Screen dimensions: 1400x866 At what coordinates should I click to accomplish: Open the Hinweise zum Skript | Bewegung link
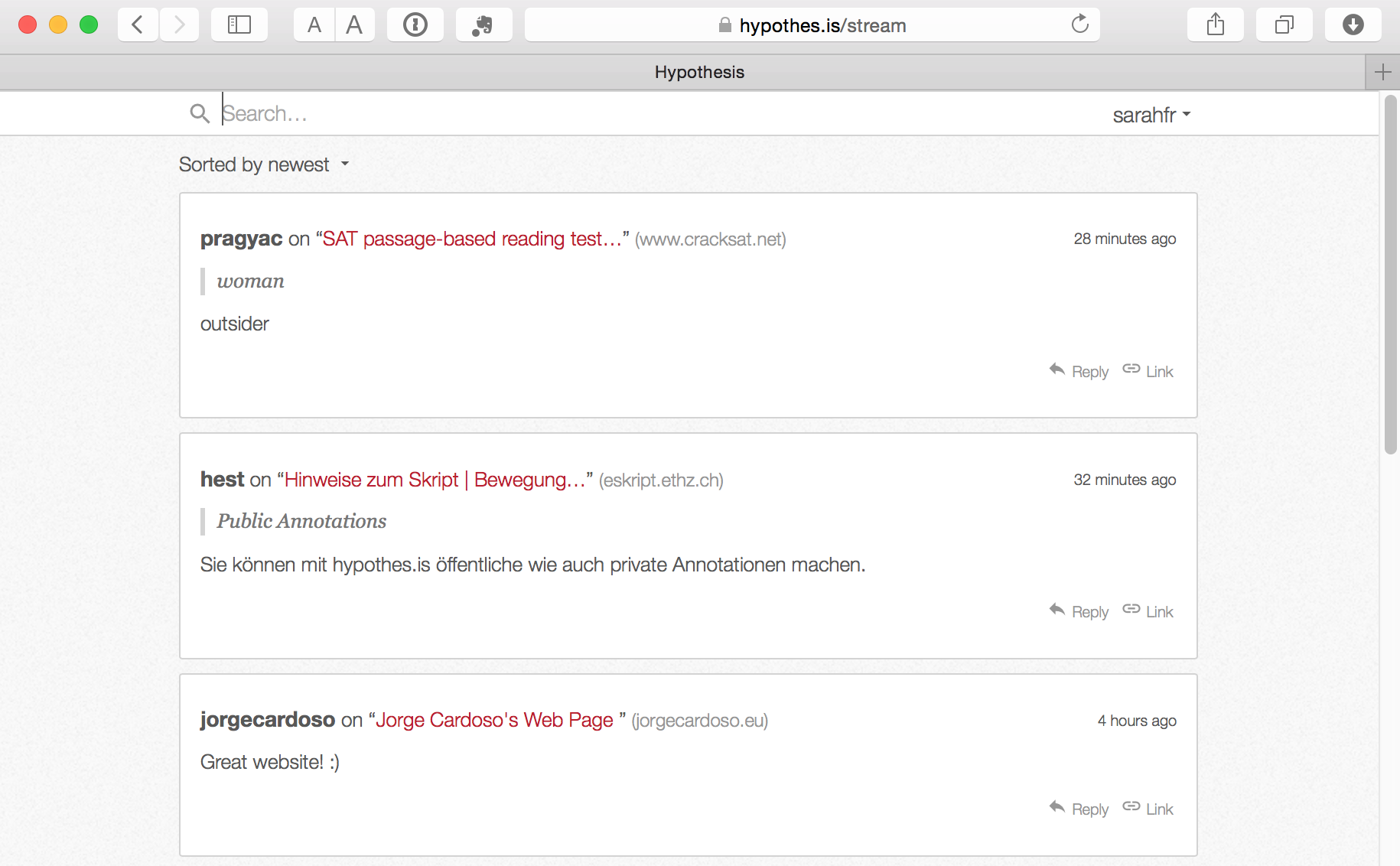pyautogui.click(x=435, y=480)
